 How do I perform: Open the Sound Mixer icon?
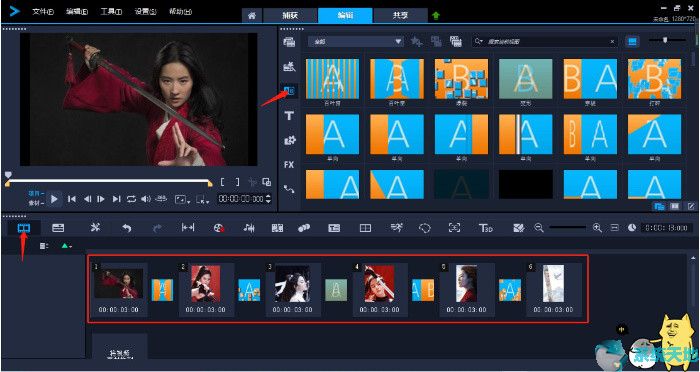click(249, 228)
